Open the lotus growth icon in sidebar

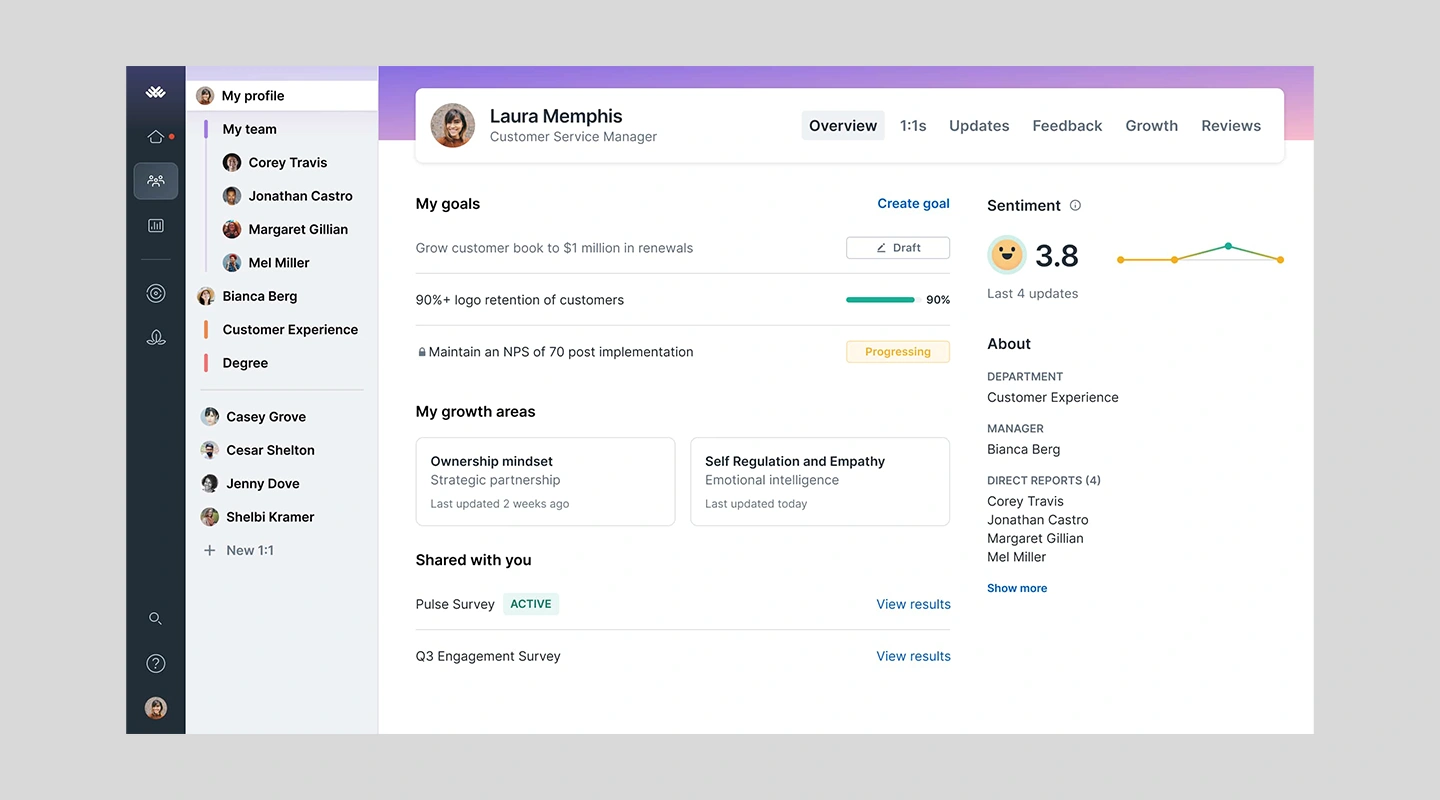(x=155, y=337)
